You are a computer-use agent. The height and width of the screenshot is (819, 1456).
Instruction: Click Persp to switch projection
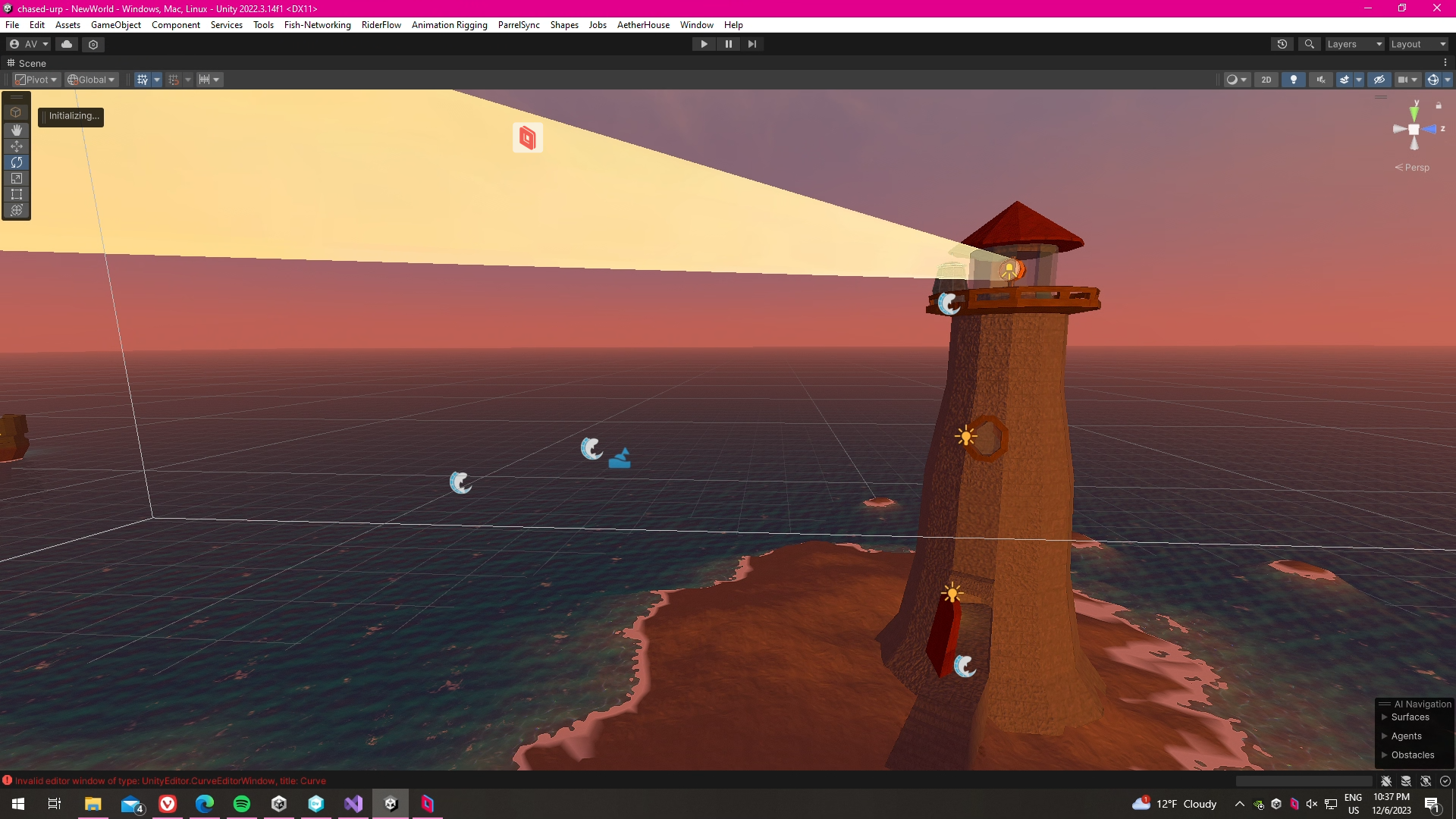pyautogui.click(x=1416, y=168)
